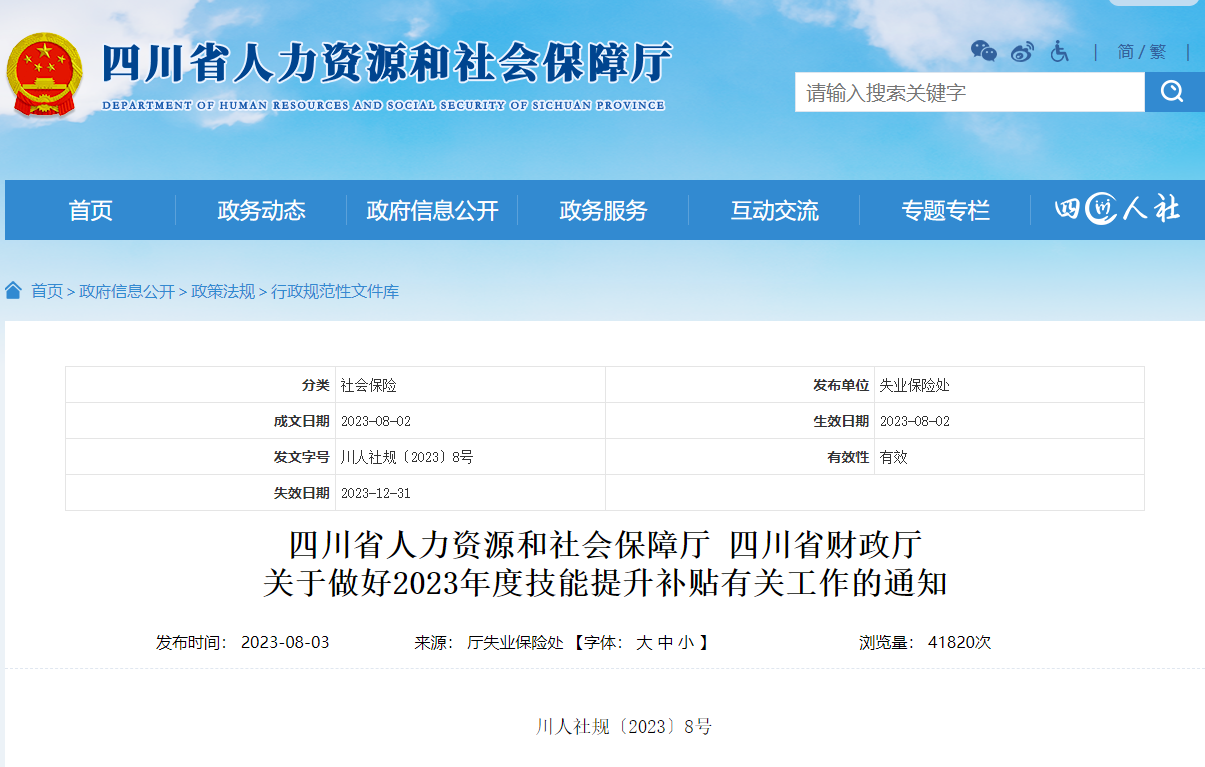Click the home icon in breadcrumb
Image resolution: width=1205 pixels, height=767 pixels.
(13, 291)
